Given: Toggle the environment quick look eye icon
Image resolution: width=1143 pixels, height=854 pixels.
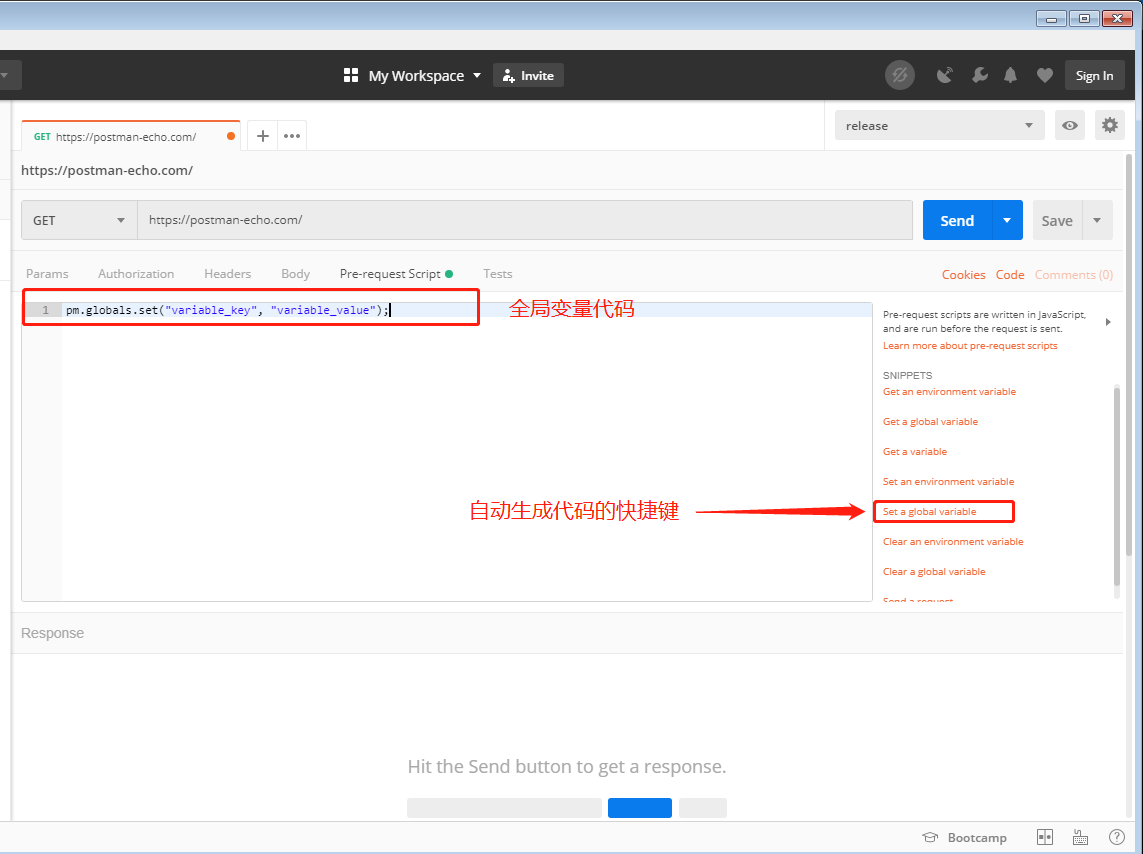Looking at the screenshot, I should point(1069,125).
